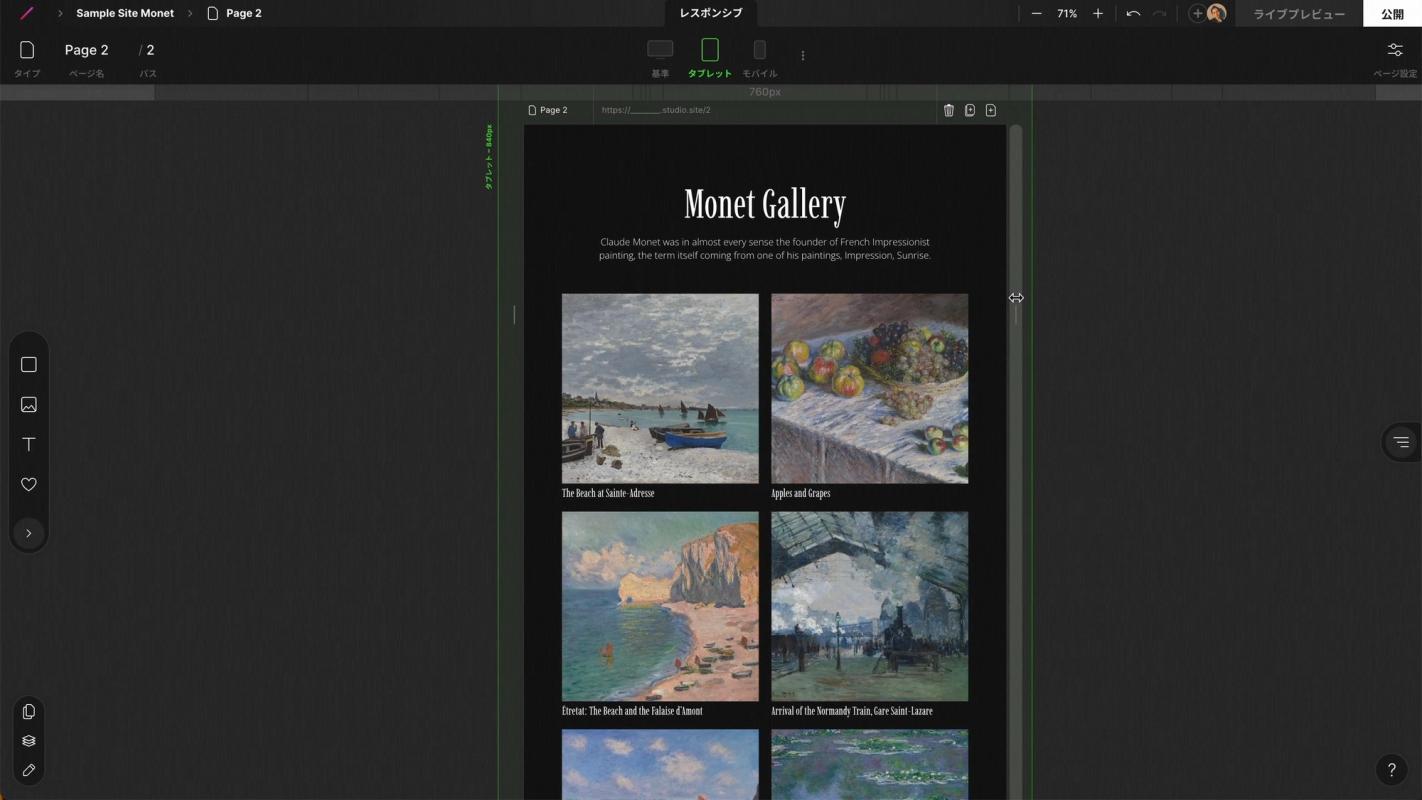
Task: Select the レスポンシブ tab
Action: pos(711,13)
